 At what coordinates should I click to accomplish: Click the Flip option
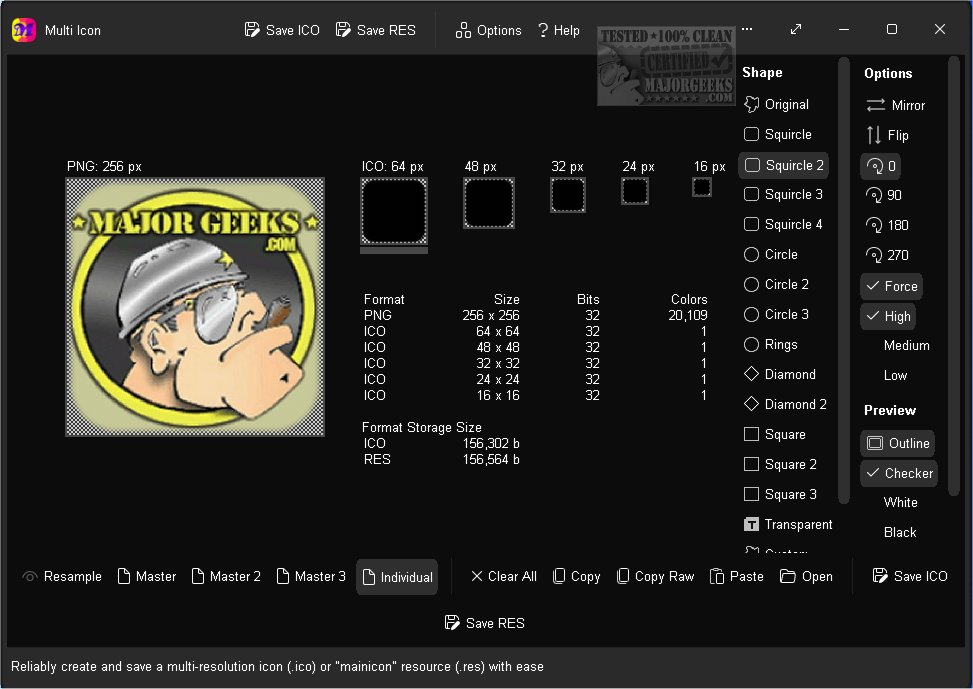click(x=887, y=135)
